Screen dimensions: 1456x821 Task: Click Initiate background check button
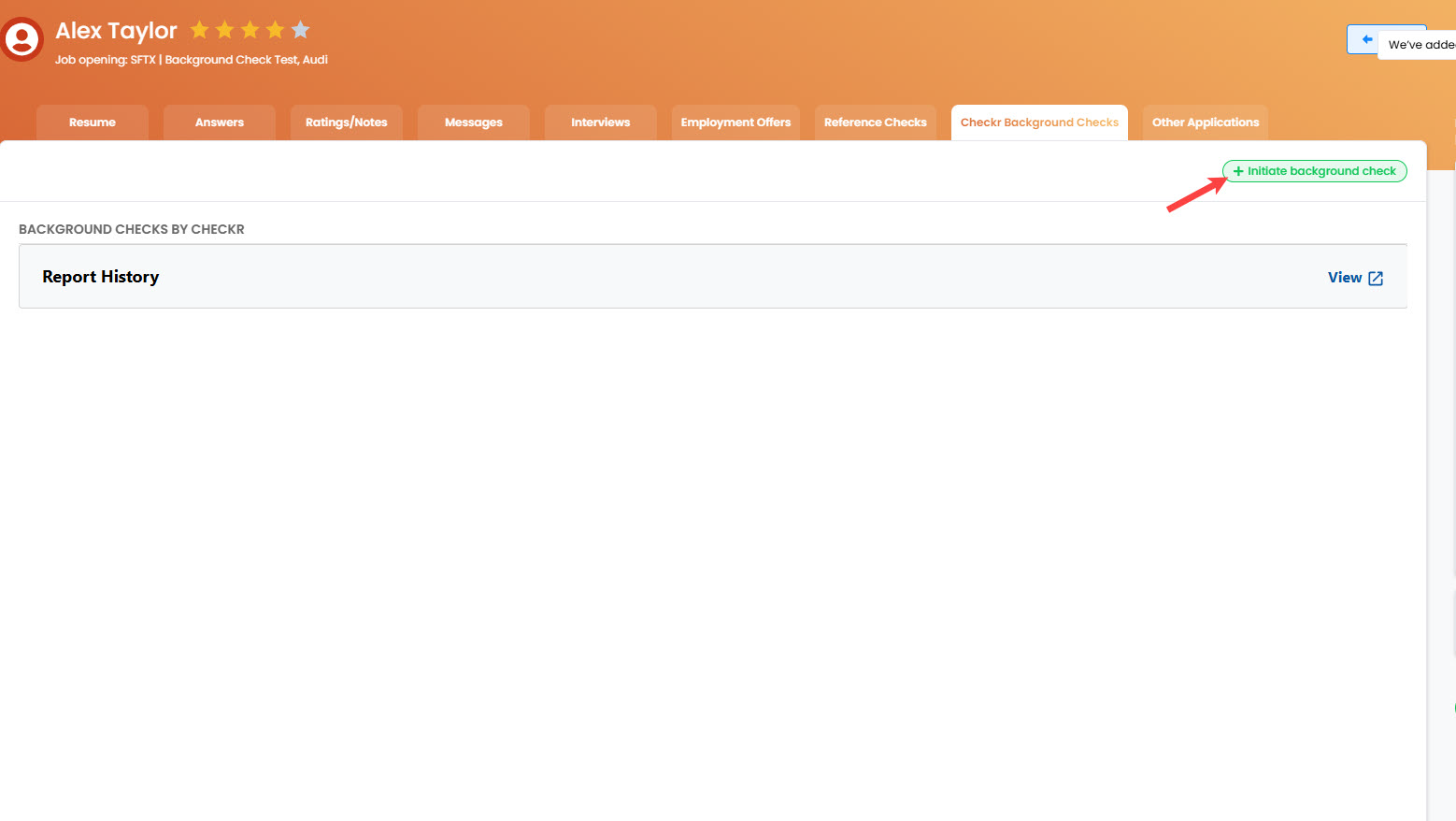pyautogui.click(x=1315, y=171)
